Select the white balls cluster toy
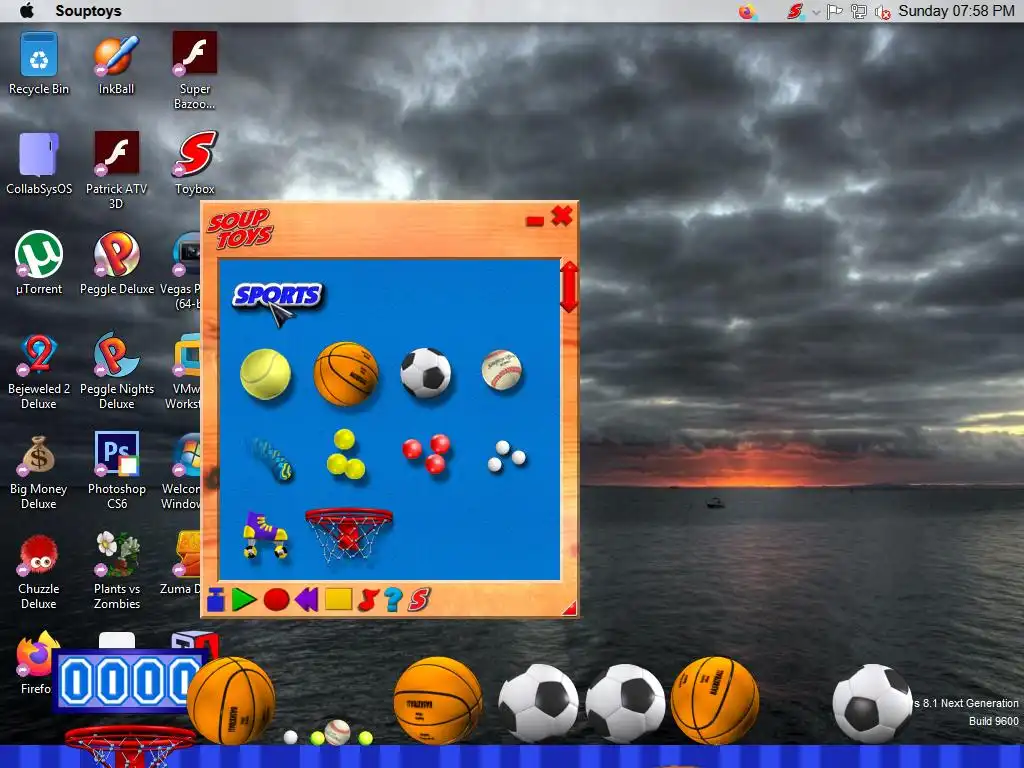 pyautogui.click(x=507, y=456)
